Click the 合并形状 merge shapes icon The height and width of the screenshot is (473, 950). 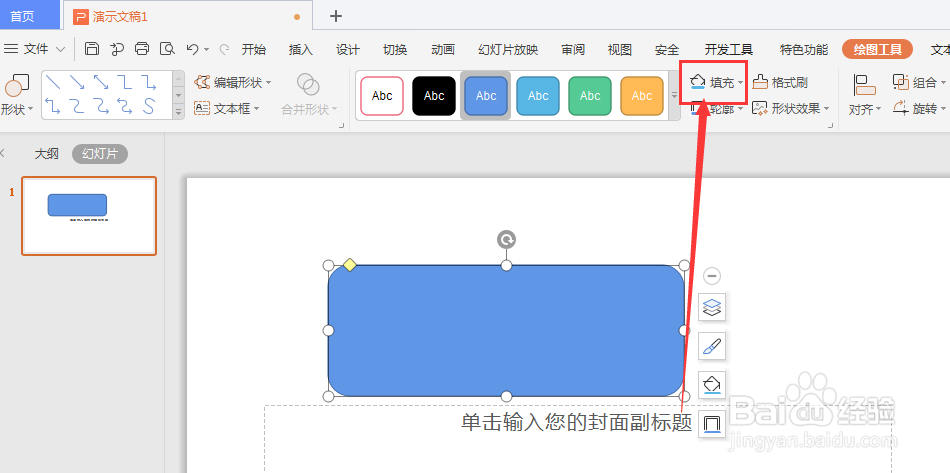[309, 84]
